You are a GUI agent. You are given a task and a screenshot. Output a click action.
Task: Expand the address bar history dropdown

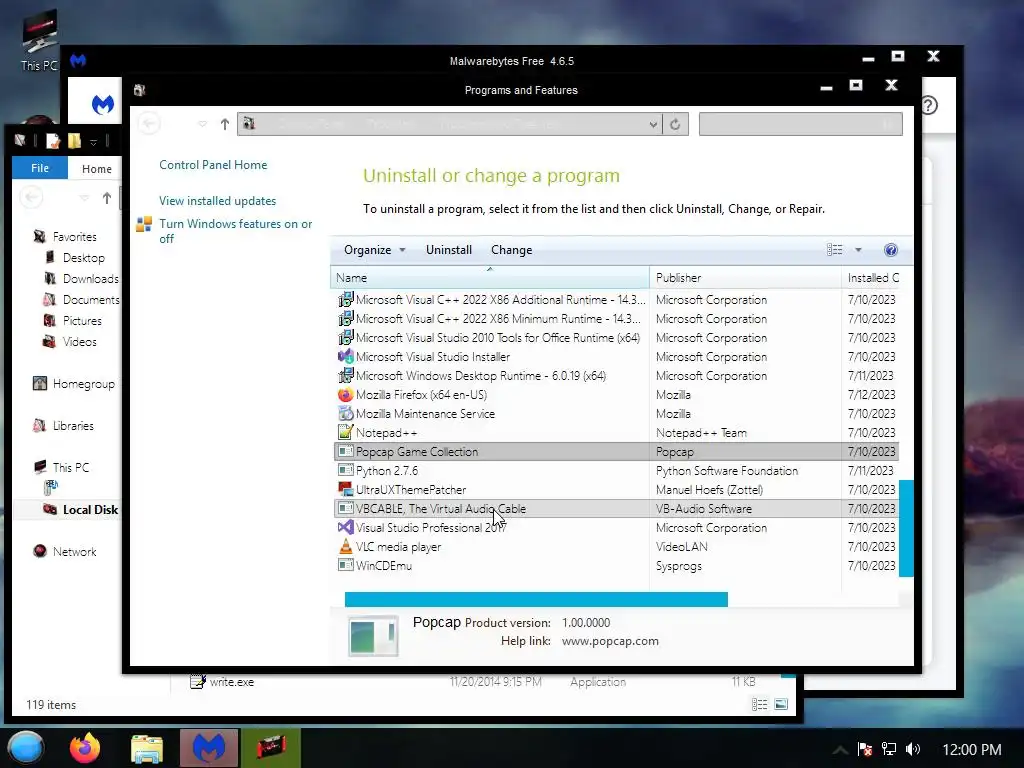tap(653, 124)
